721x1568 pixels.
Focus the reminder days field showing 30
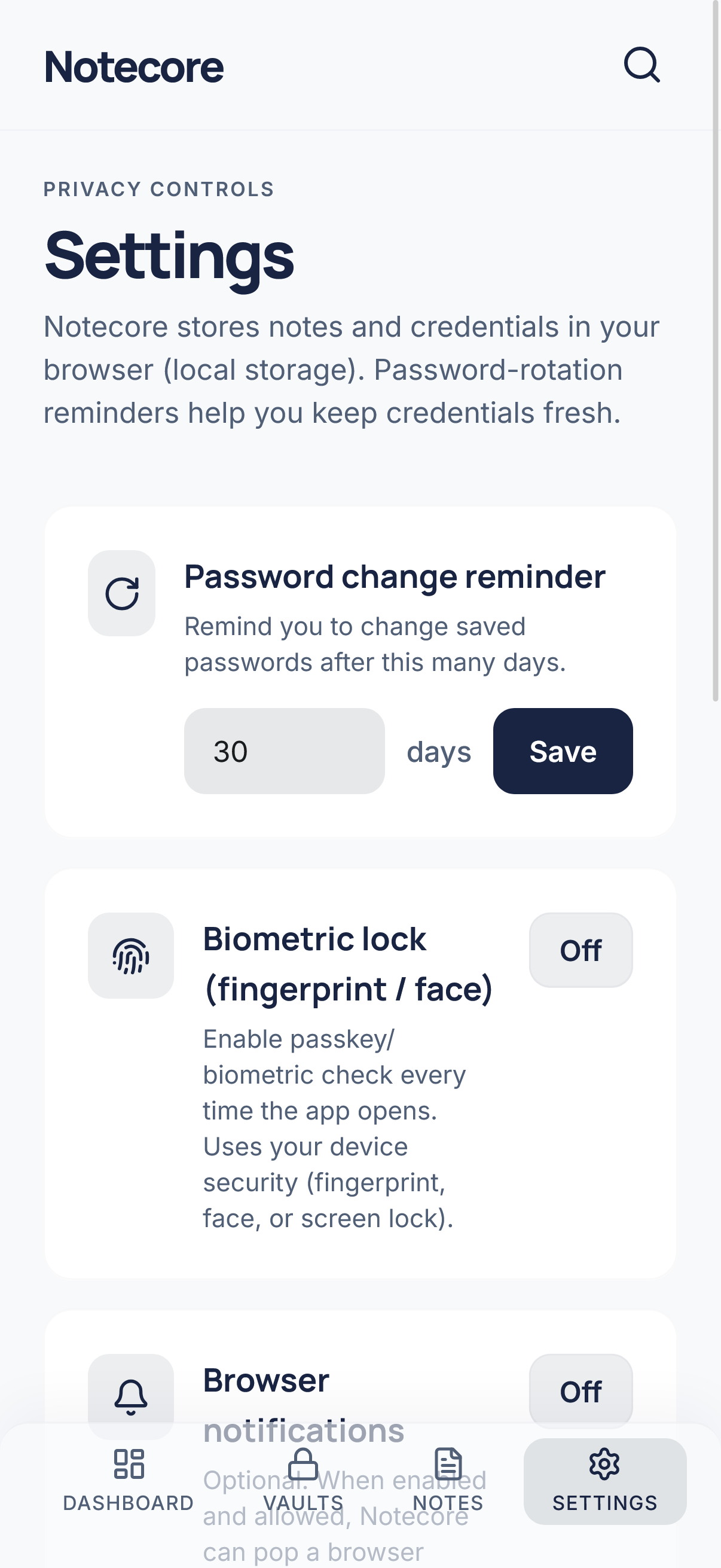click(284, 751)
